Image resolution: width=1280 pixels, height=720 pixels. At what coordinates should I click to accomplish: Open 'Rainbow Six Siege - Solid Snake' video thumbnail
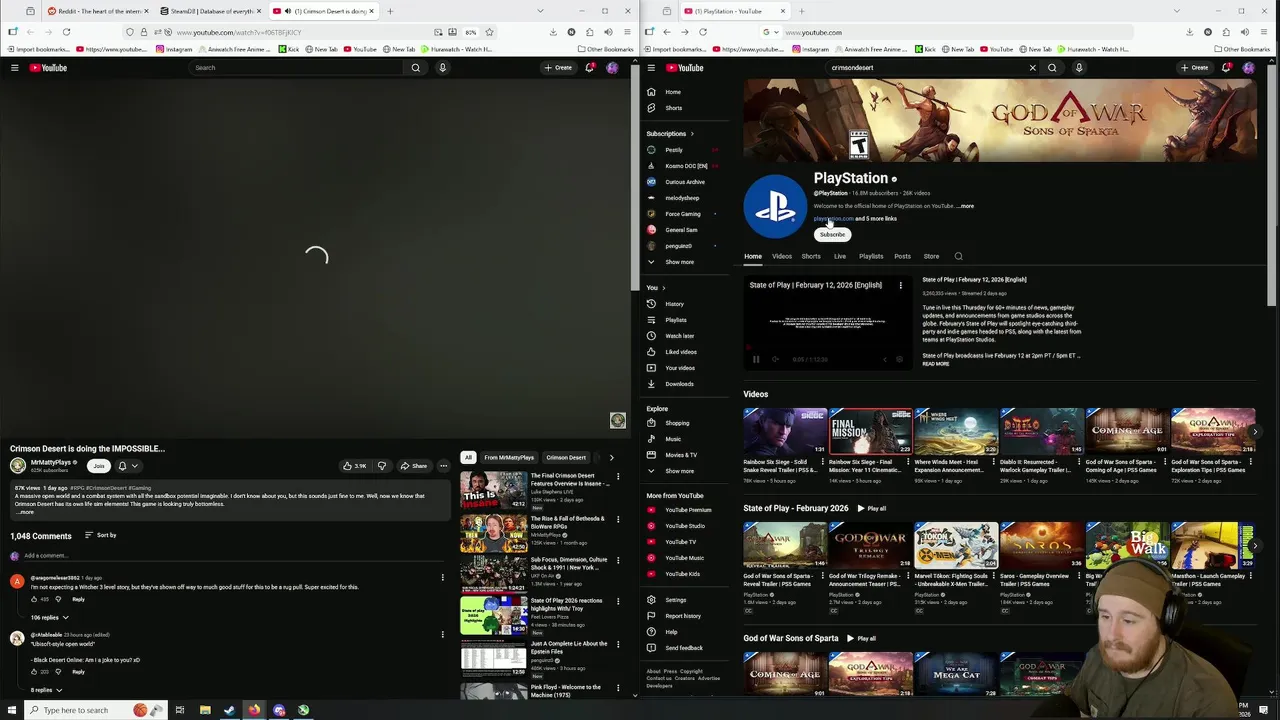click(785, 432)
